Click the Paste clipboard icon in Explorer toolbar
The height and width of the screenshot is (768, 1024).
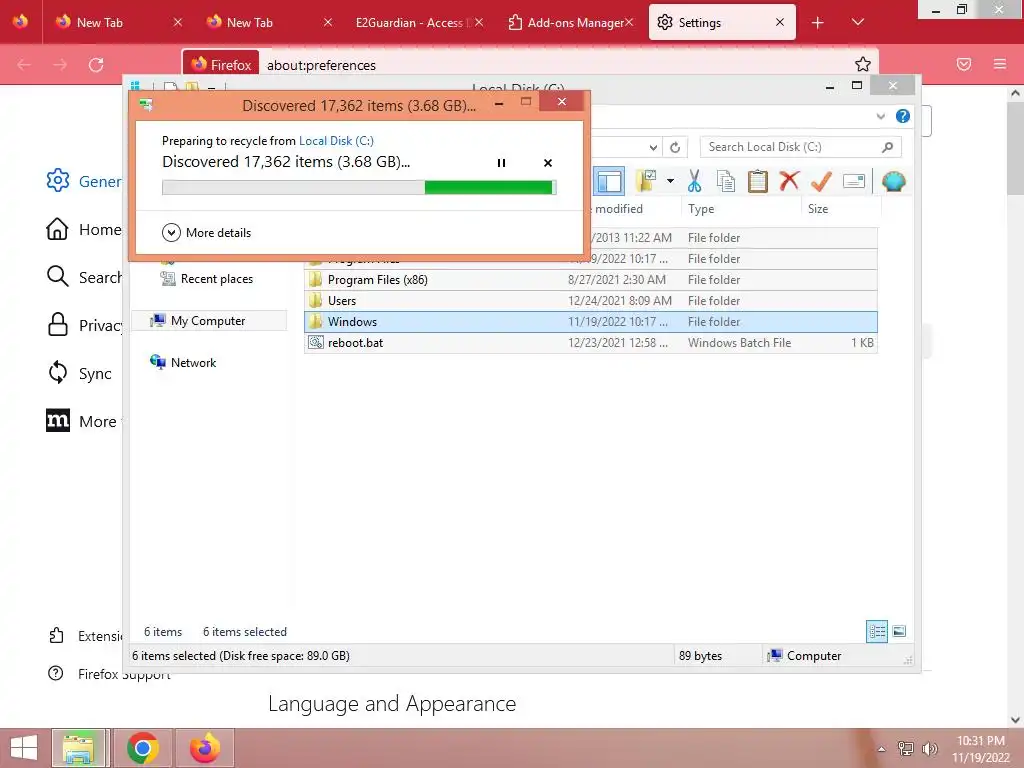pos(758,181)
